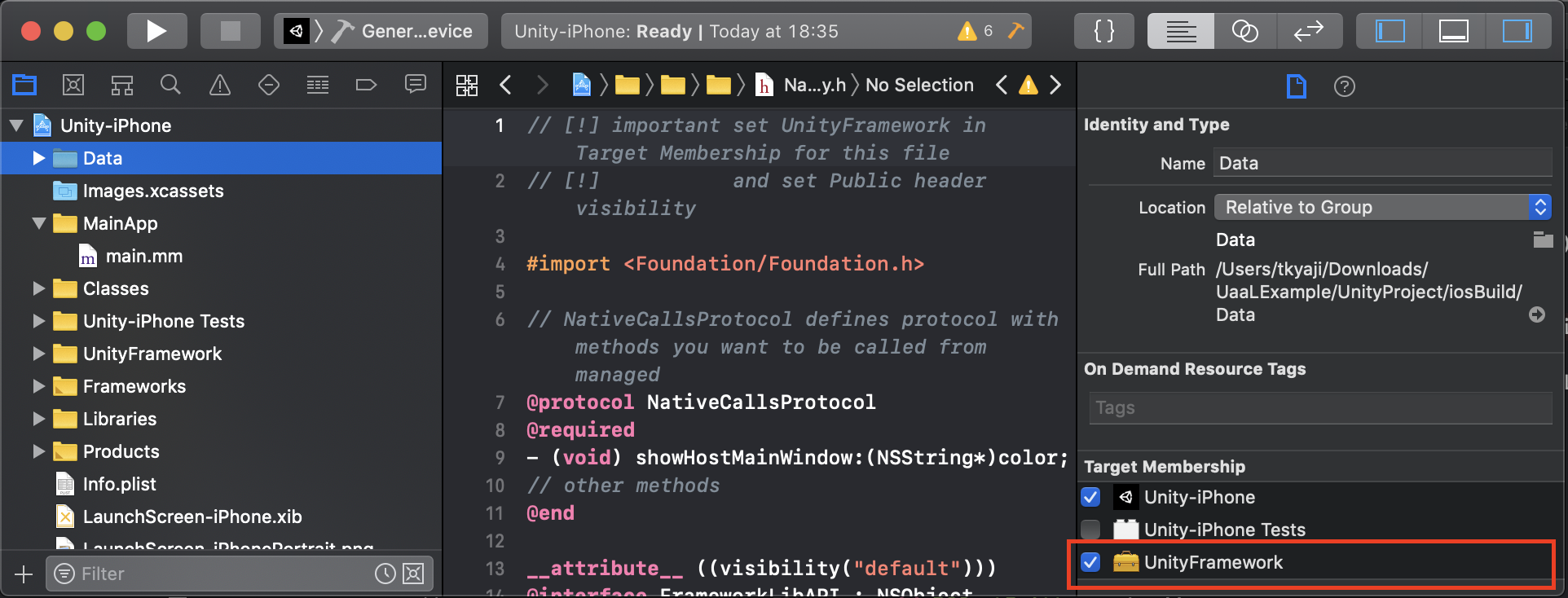
Task: Stop the running build
Action: pyautogui.click(x=231, y=31)
